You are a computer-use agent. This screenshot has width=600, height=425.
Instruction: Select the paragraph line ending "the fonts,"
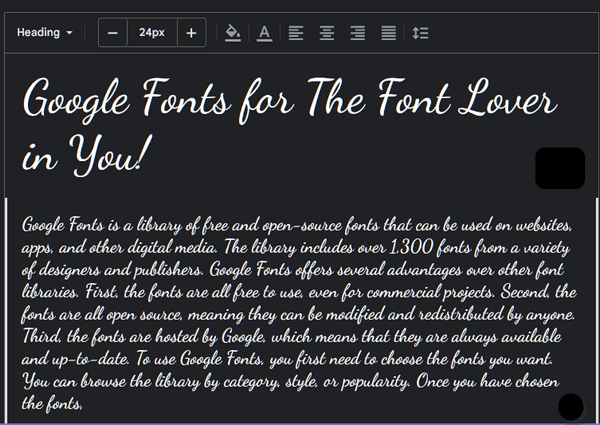point(52,403)
